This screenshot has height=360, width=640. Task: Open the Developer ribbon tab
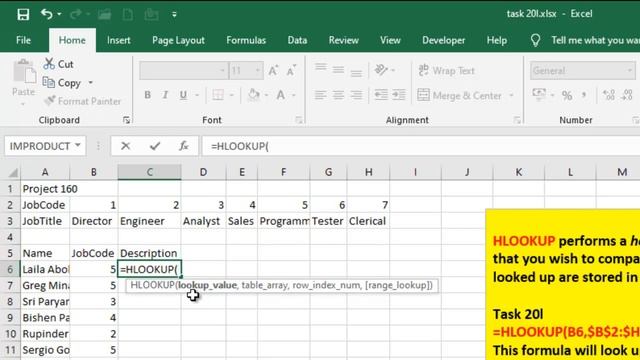pyautogui.click(x=443, y=40)
